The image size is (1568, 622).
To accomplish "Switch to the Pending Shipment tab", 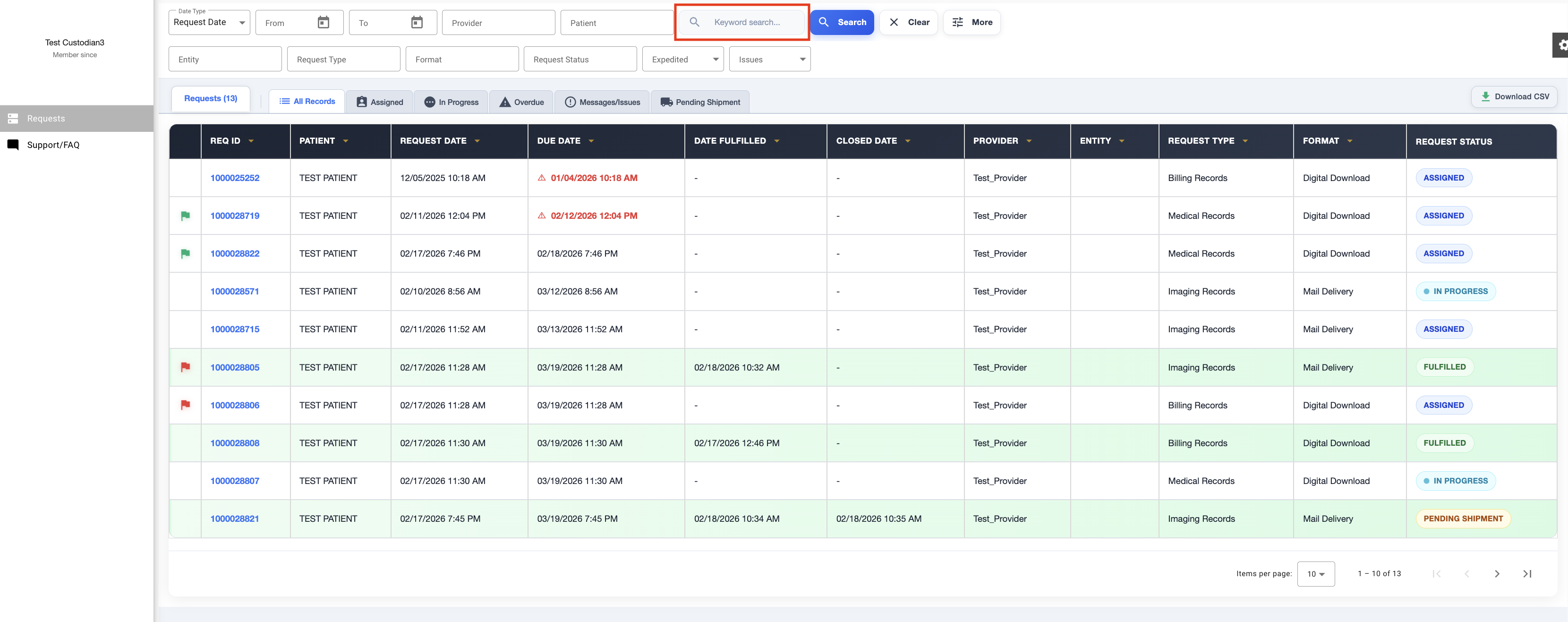I will [x=700, y=103].
